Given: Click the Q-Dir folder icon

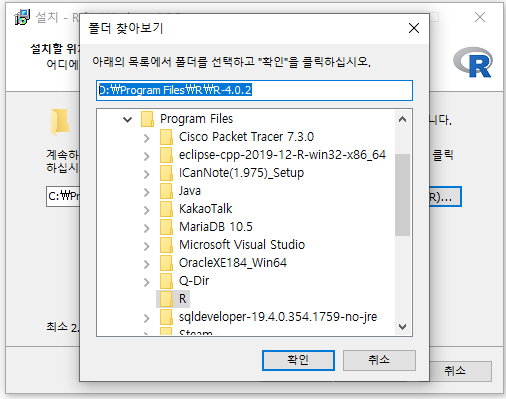Looking at the screenshot, I should point(166,281).
